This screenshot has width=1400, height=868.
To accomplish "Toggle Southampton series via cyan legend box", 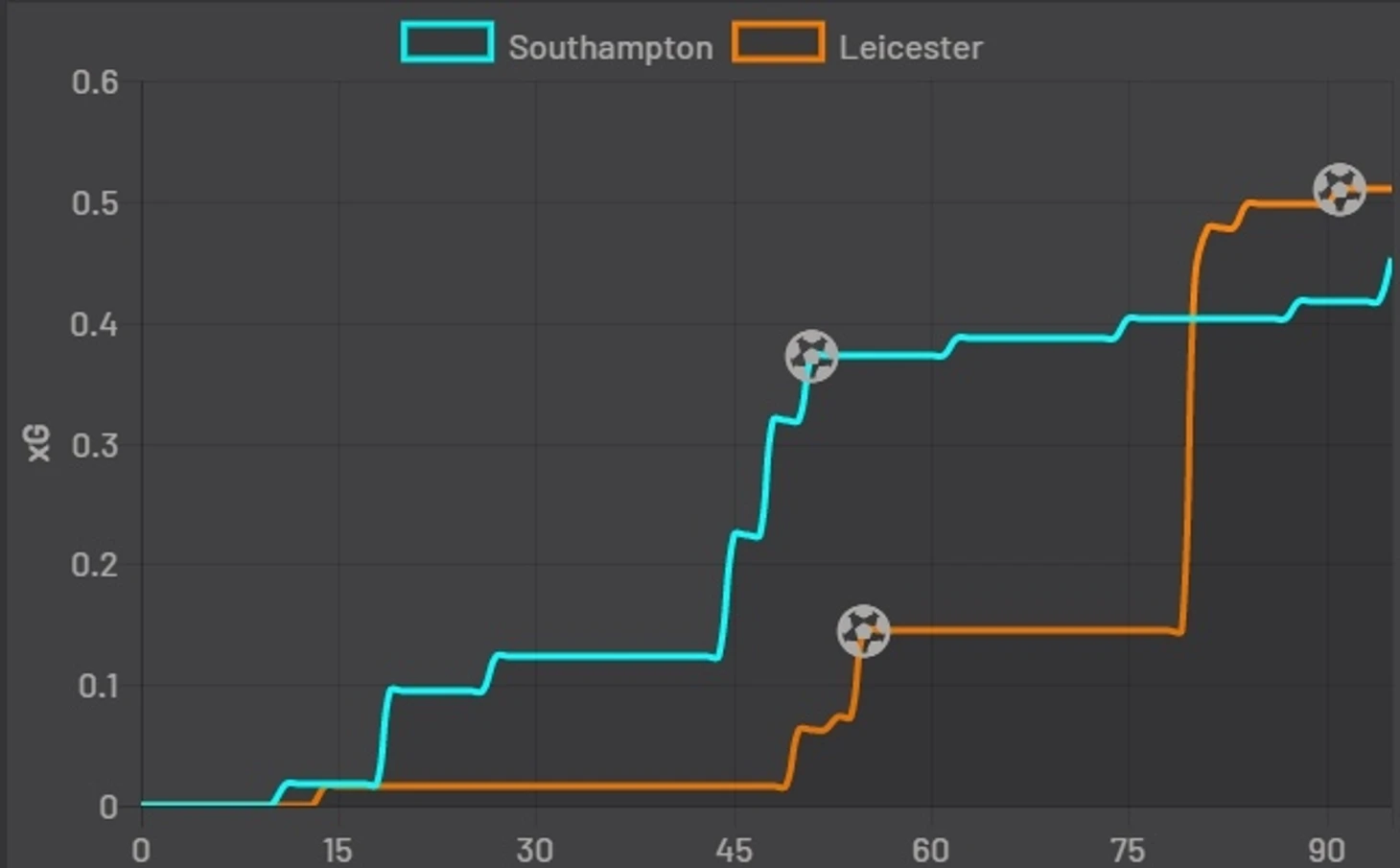I will pos(447,43).
